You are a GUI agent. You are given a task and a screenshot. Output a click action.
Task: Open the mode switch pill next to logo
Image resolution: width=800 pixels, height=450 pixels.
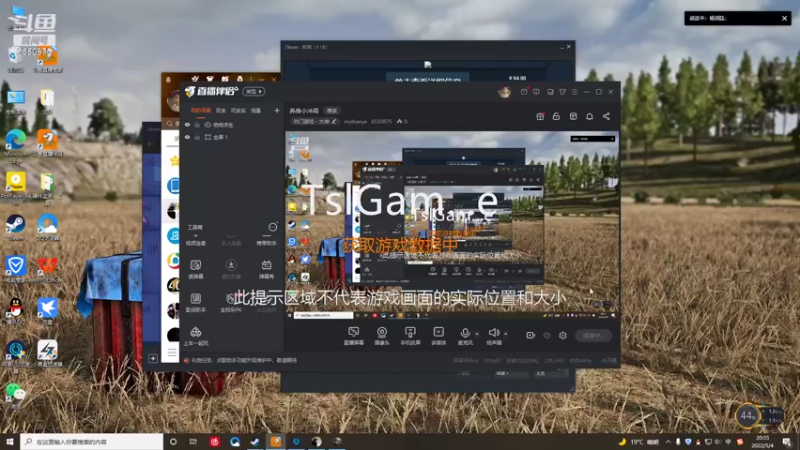click(254, 92)
